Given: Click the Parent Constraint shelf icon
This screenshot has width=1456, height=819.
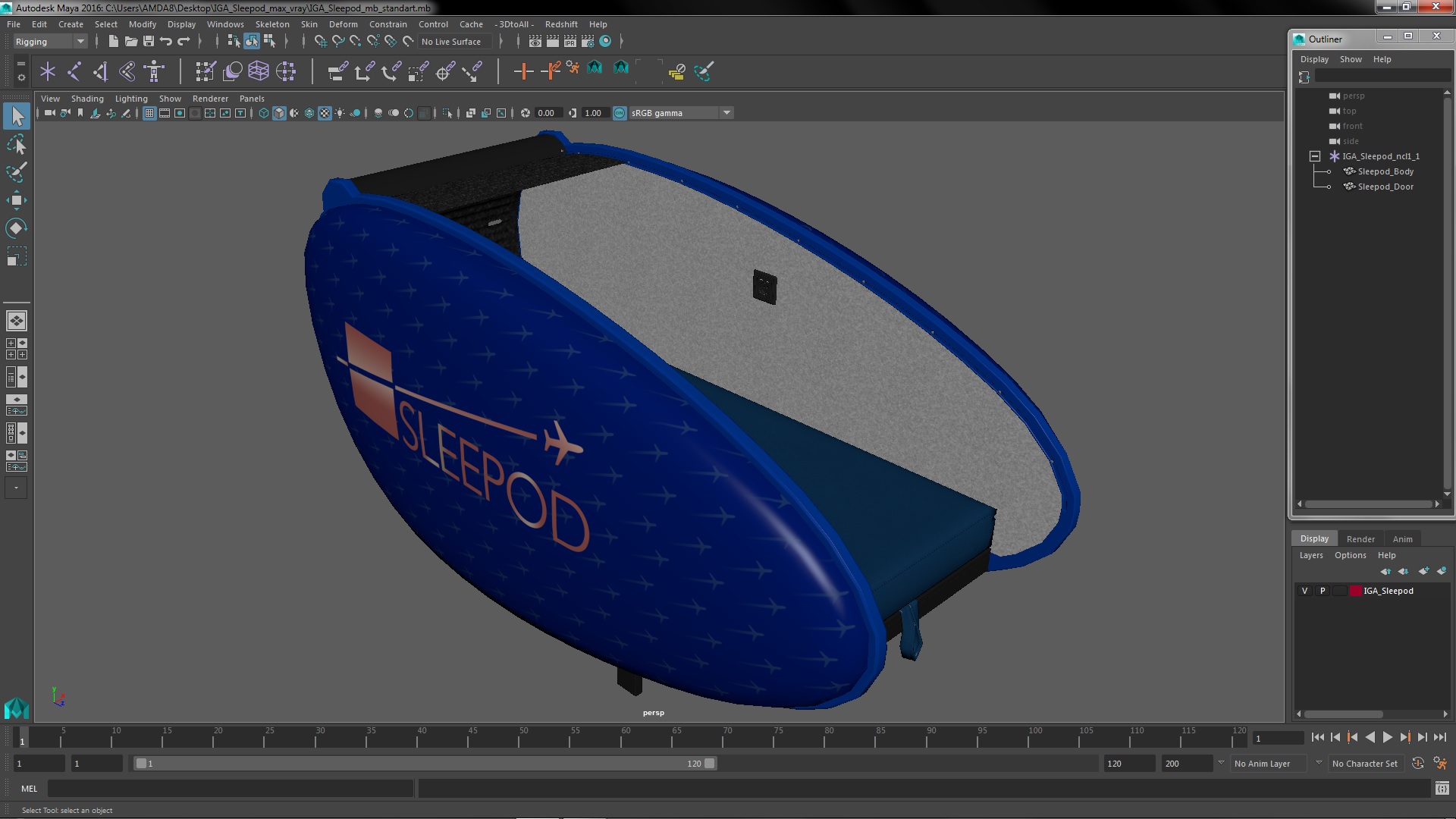Looking at the screenshot, I should click(x=337, y=71).
